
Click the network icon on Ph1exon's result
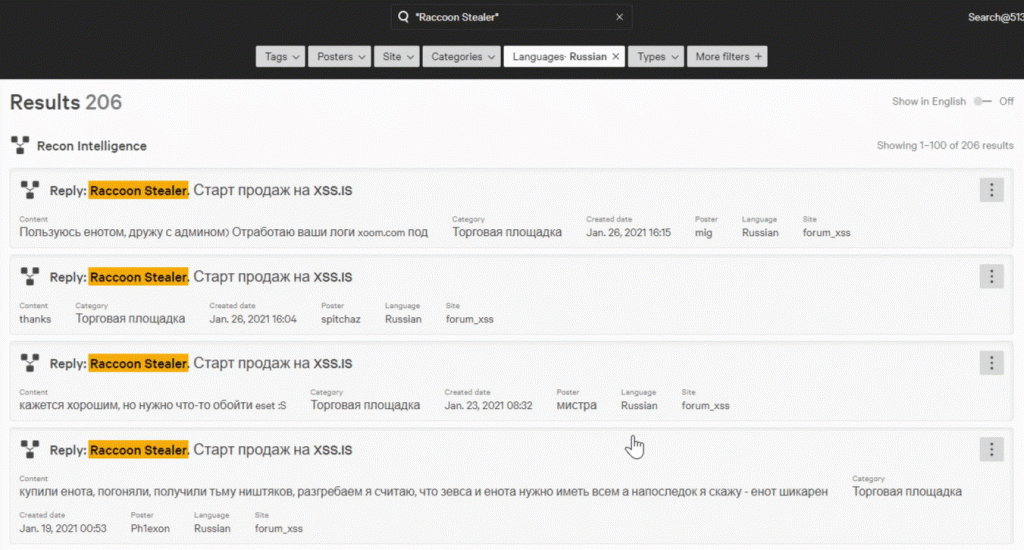pyautogui.click(x=29, y=449)
